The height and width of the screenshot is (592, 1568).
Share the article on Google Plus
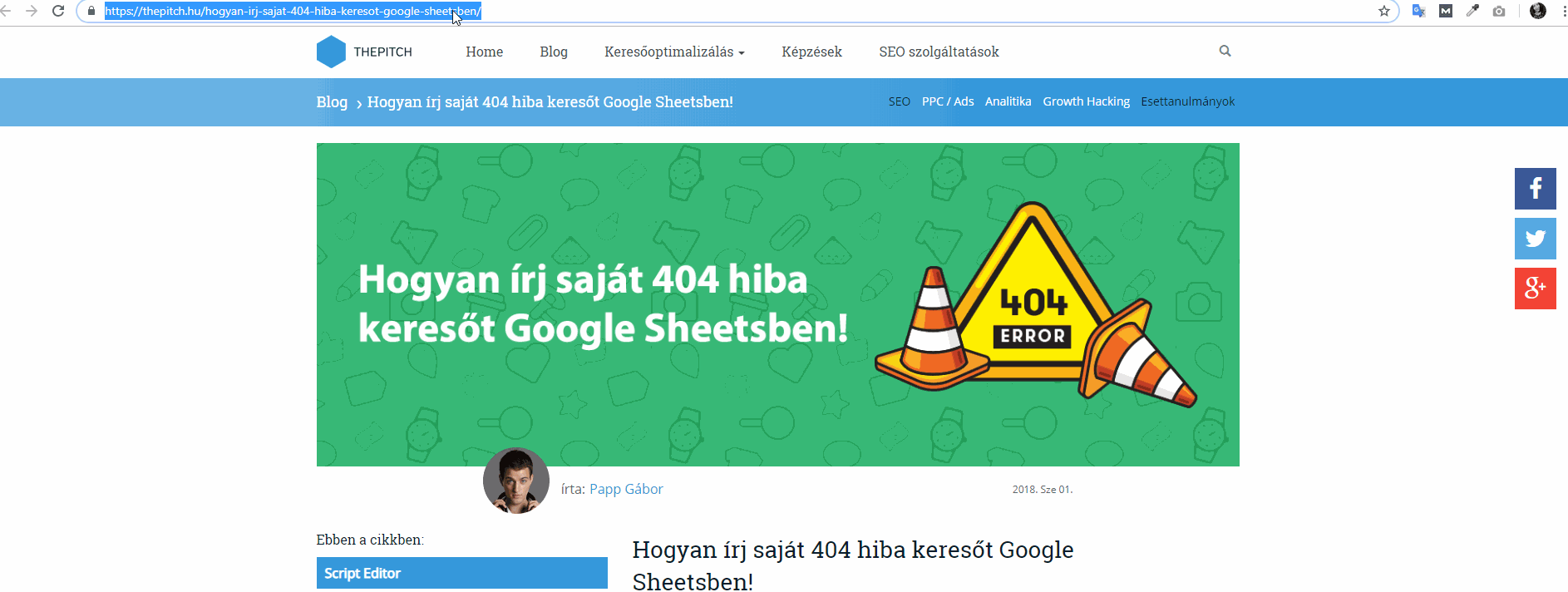[1536, 289]
